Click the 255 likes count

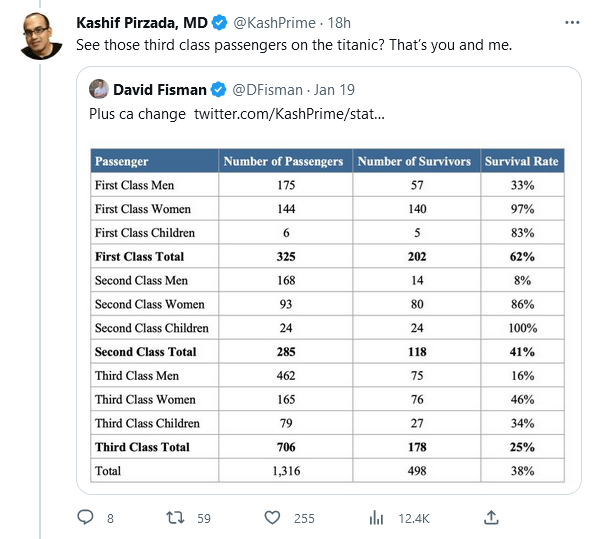pos(304,518)
